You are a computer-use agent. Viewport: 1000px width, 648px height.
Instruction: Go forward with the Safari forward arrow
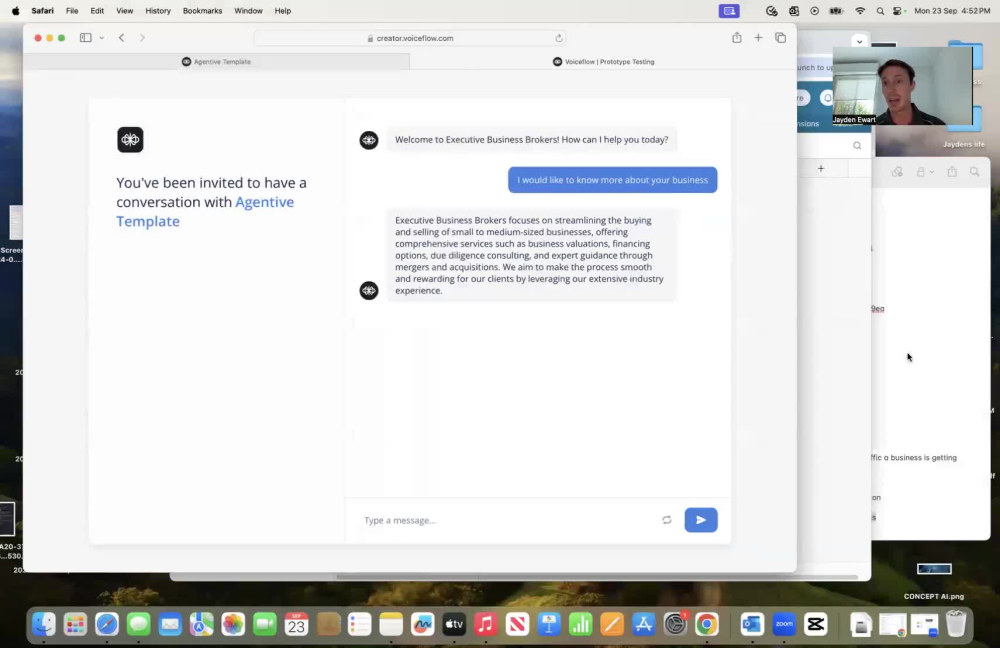[x=142, y=38]
